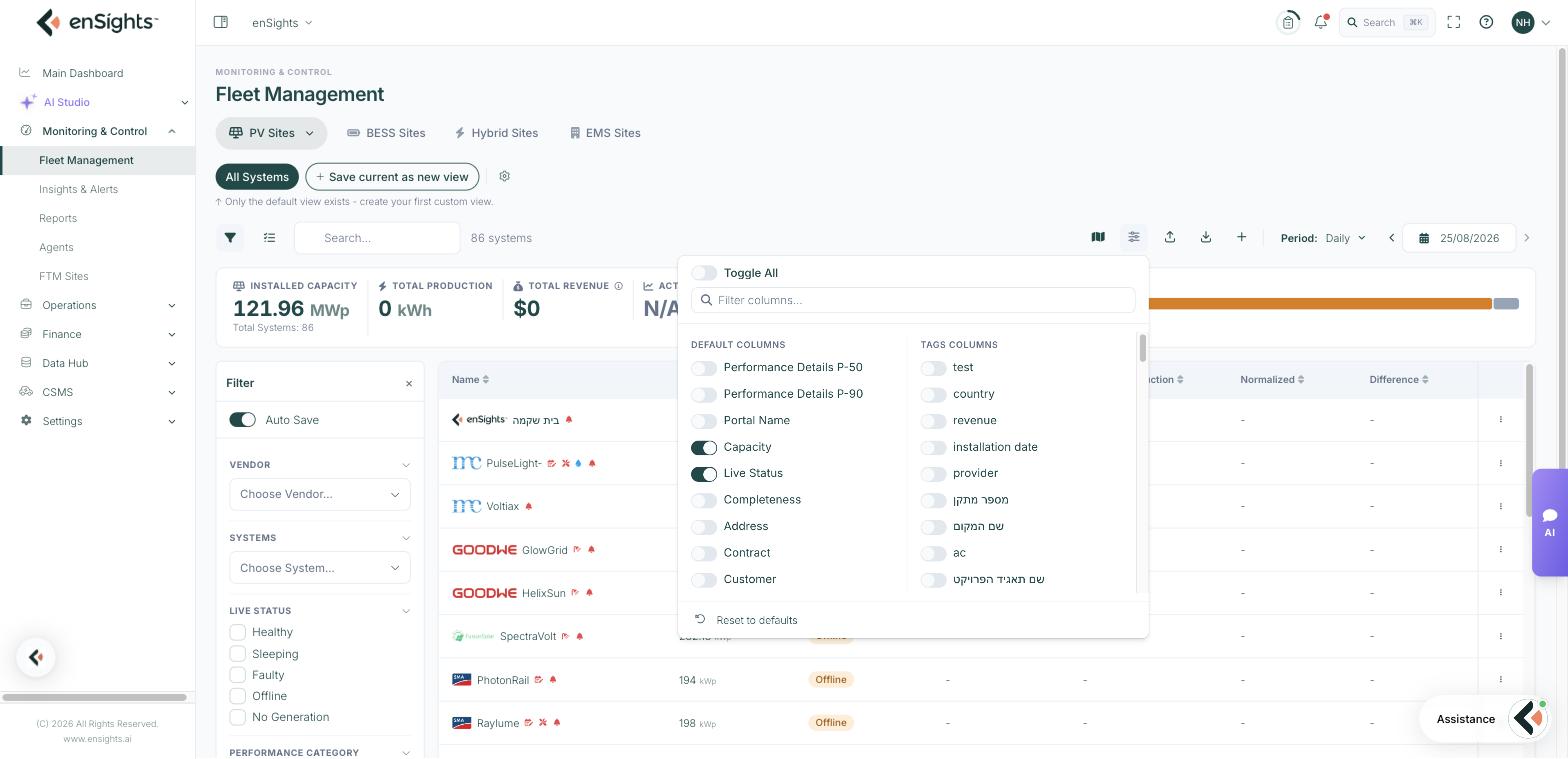Click the checklist view icon
The height and width of the screenshot is (759, 1568).
coord(269,238)
